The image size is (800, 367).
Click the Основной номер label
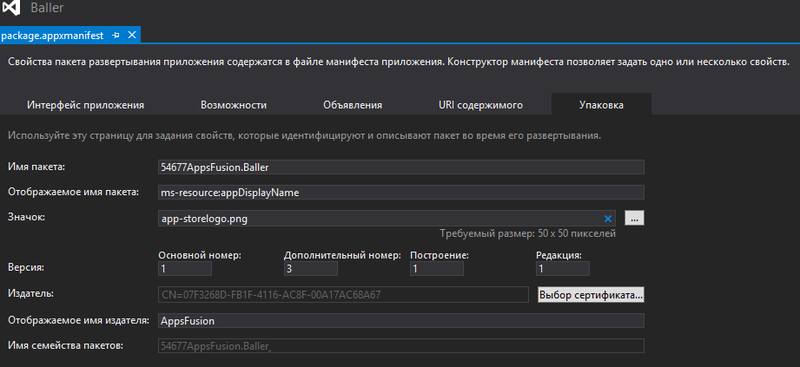pos(200,255)
